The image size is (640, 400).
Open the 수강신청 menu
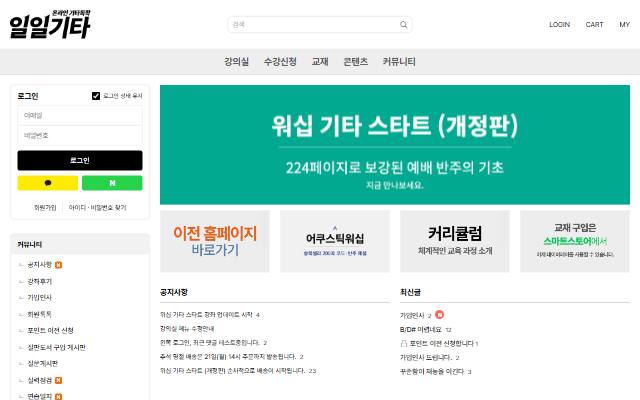coord(280,62)
